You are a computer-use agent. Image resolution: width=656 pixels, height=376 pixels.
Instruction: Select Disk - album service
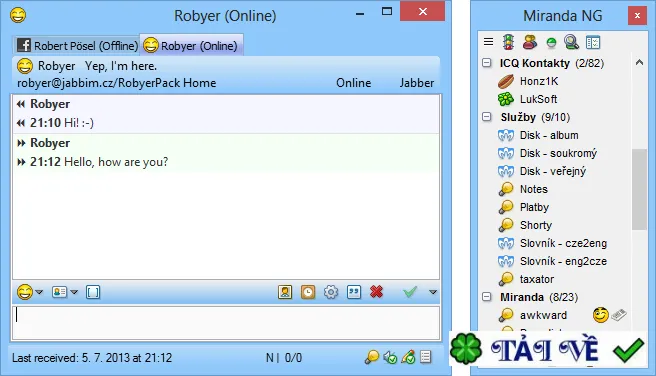549,135
